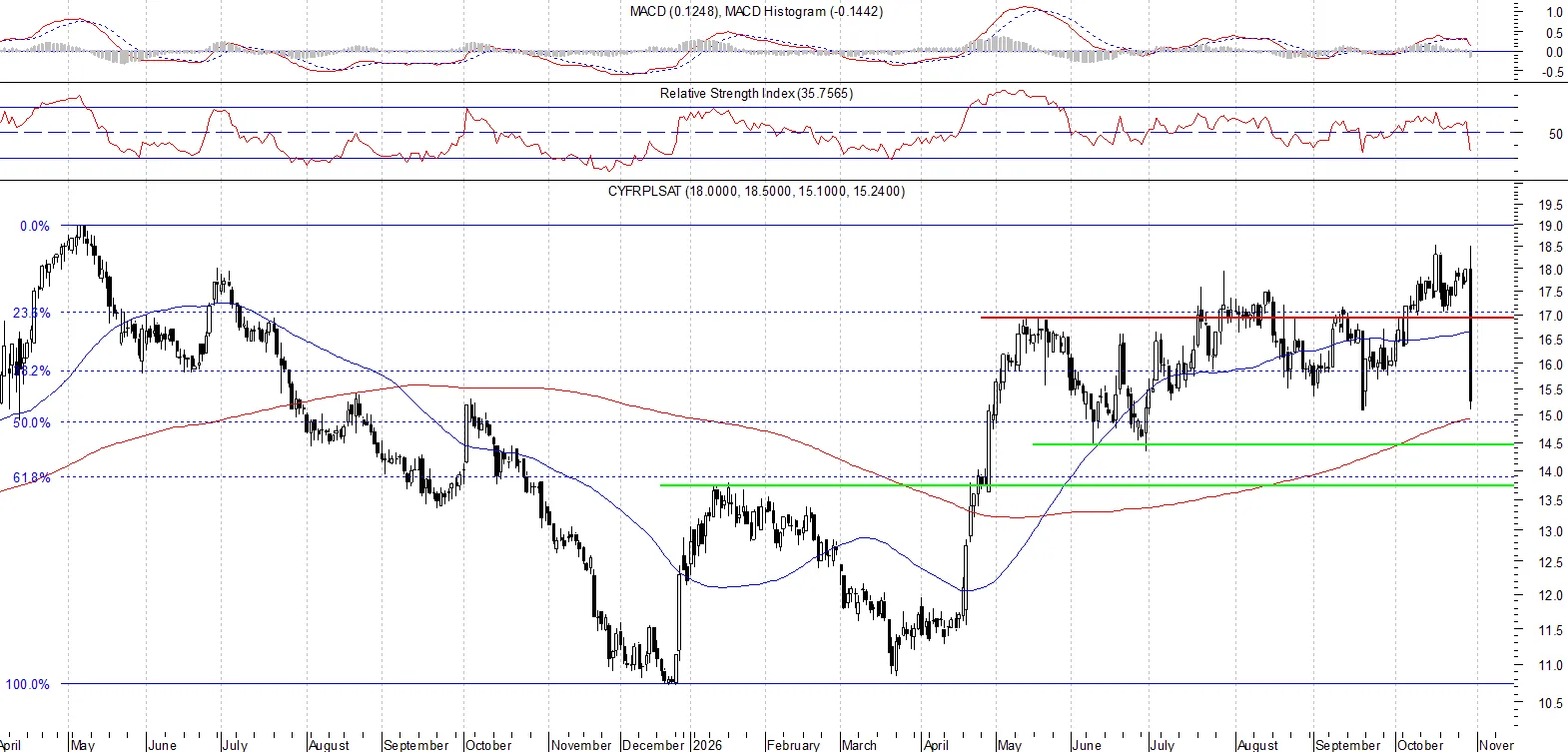The height and width of the screenshot is (752, 1568).
Task: Click the 15.0 price axis label
Action: tap(1550, 416)
